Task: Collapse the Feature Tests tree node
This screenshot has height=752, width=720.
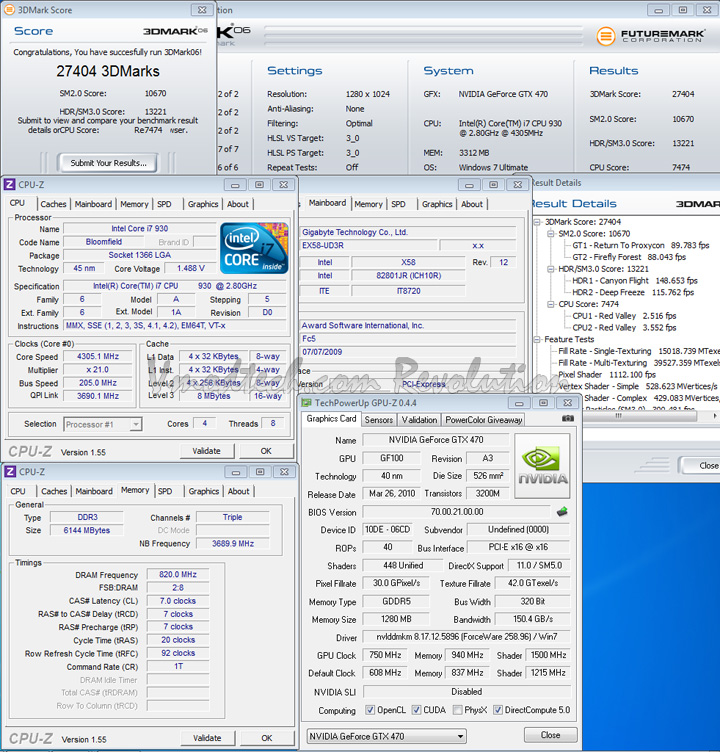Action: coord(538,340)
